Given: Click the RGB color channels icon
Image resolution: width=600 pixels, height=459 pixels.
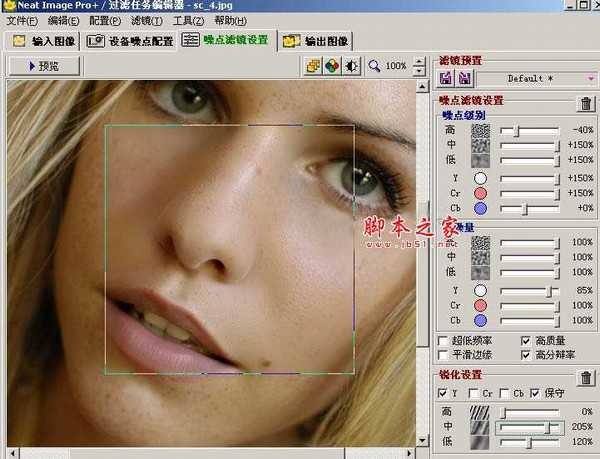Looking at the screenshot, I should (332, 66).
